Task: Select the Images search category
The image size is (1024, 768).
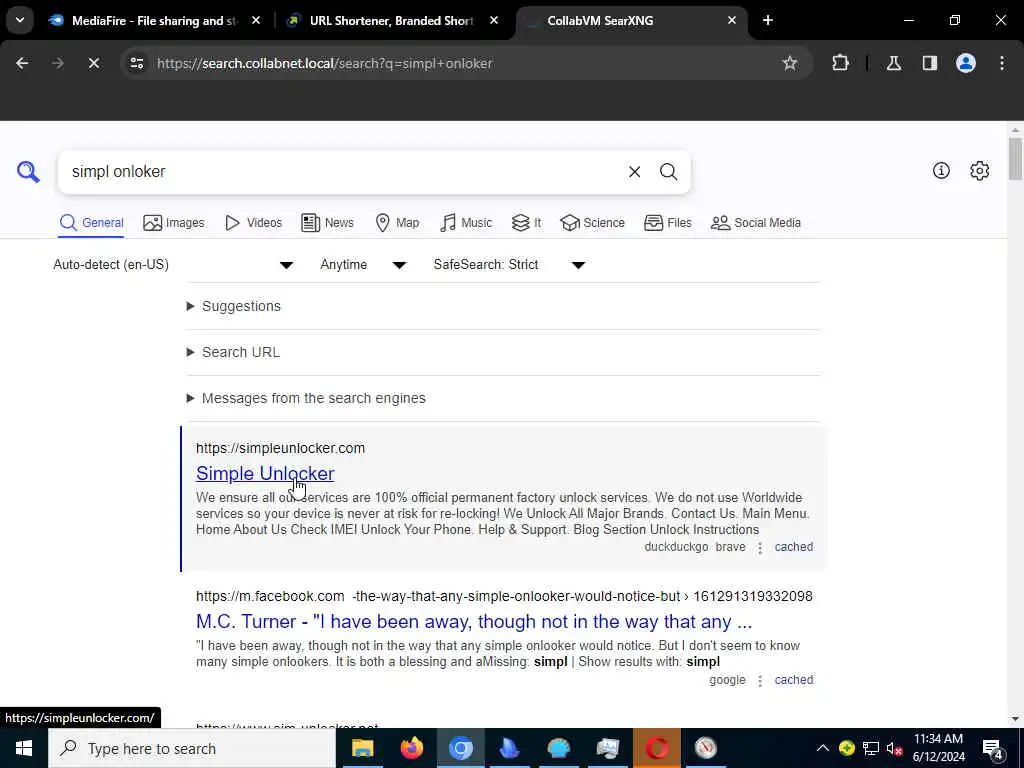Action: tap(174, 223)
